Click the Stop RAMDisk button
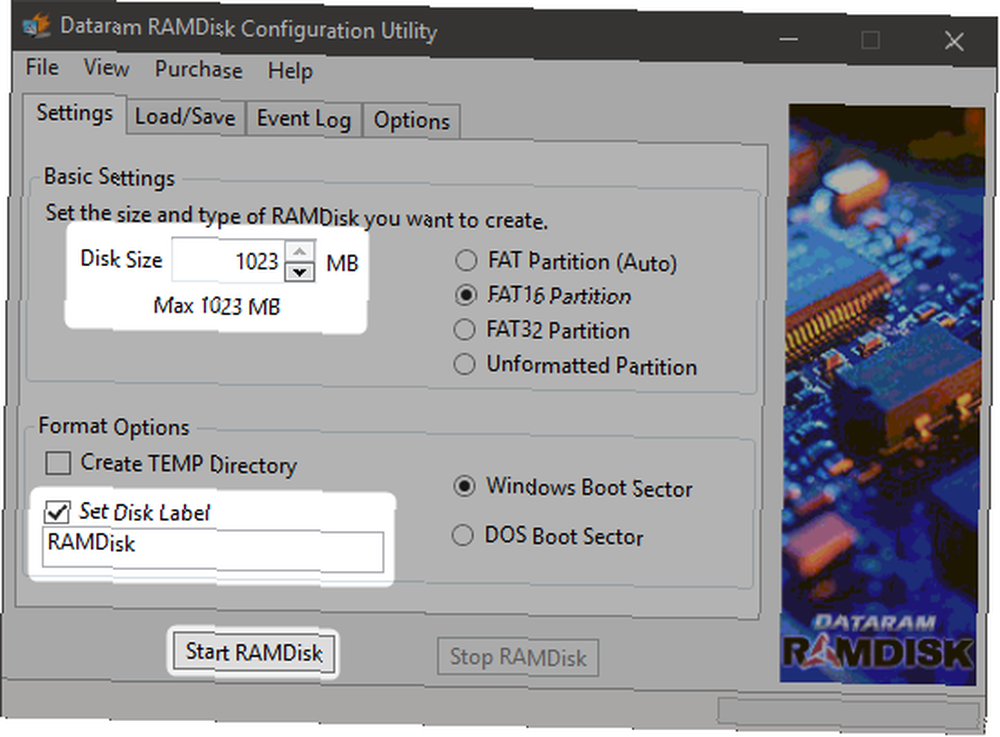 tap(518, 657)
